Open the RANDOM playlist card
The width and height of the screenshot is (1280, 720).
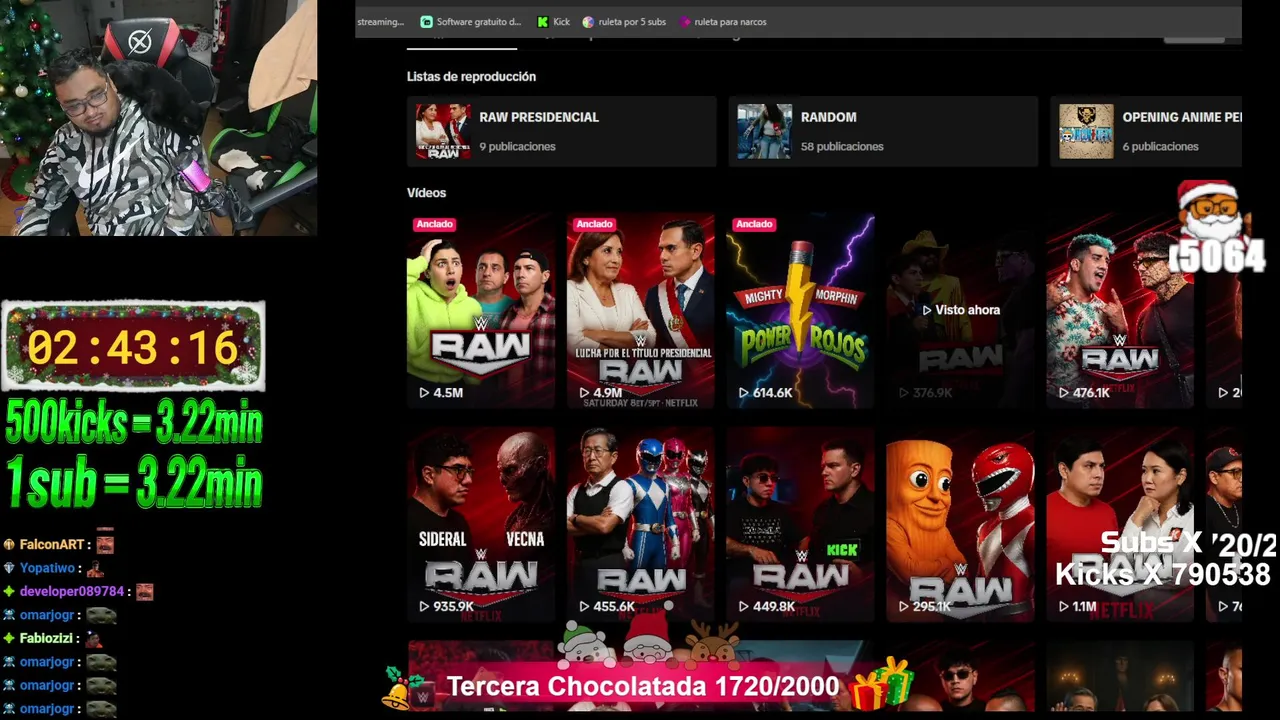click(883, 131)
